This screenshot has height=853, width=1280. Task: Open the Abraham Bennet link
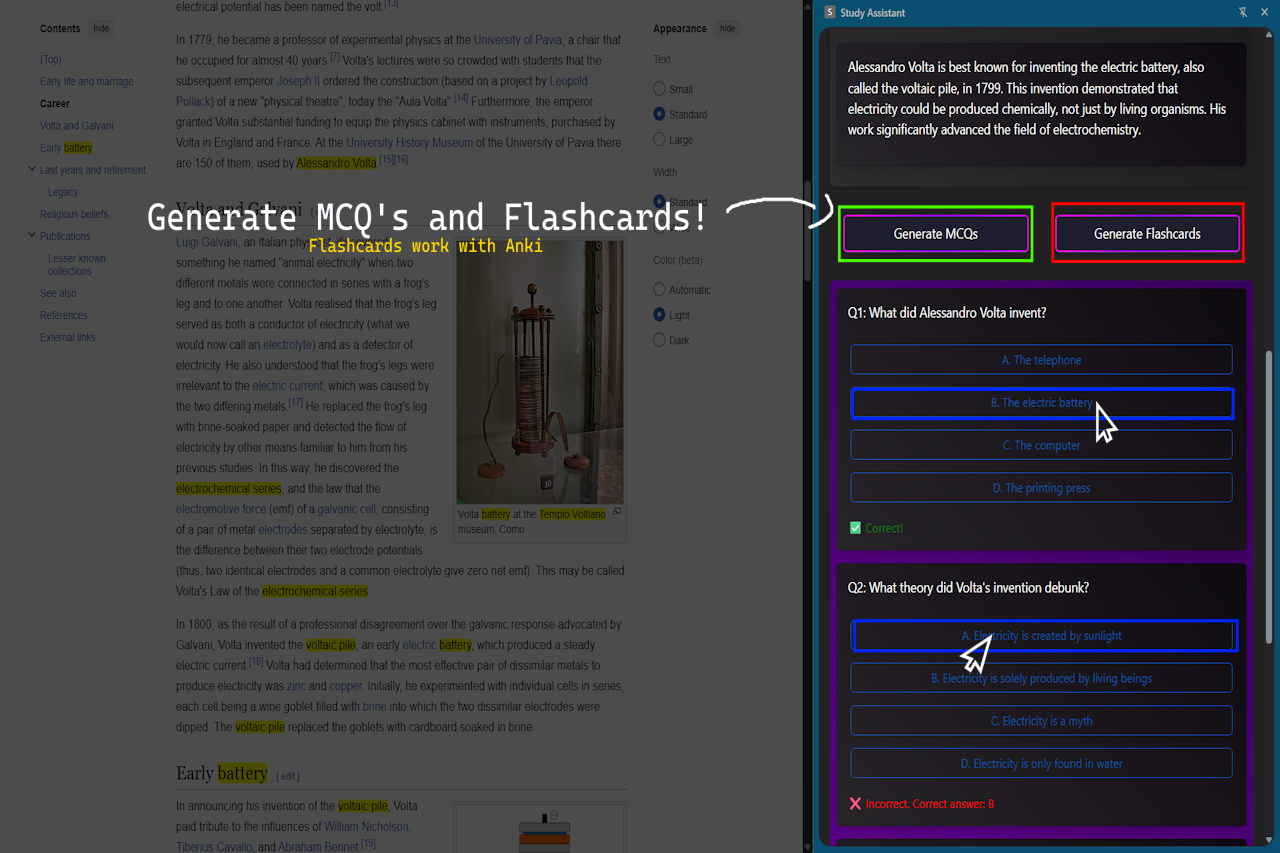tap(318, 848)
